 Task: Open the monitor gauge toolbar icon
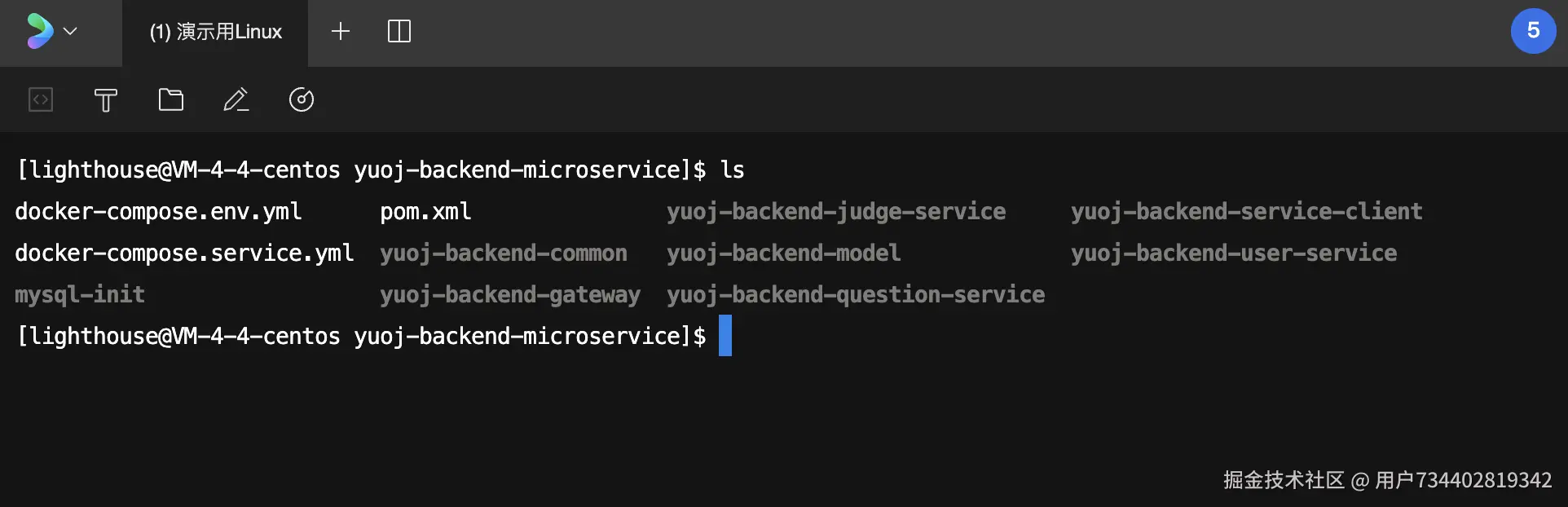click(x=302, y=99)
